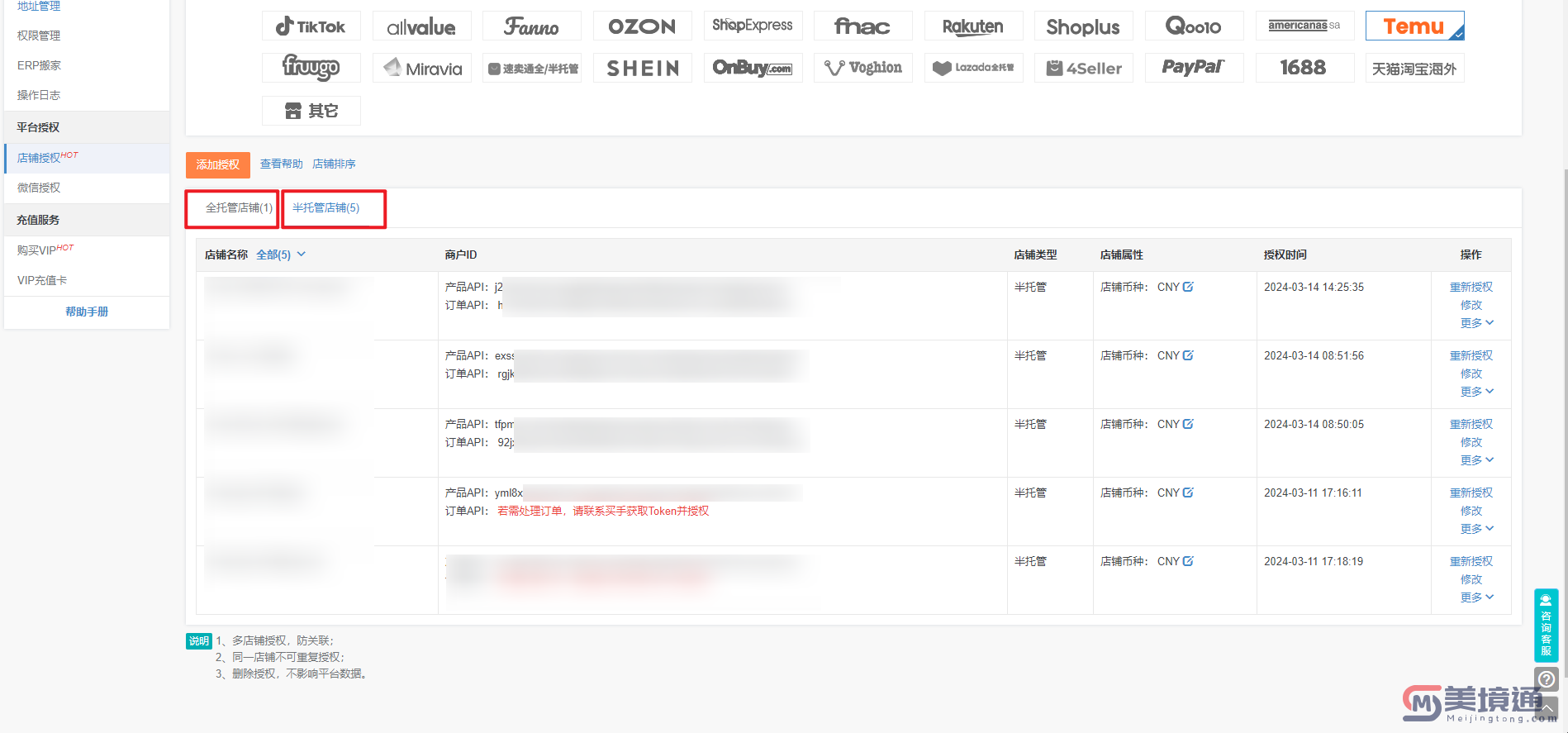Select the 速卖通全/半托管 platform logo
Screen dimensions: 1568x733
tap(532, 68)
